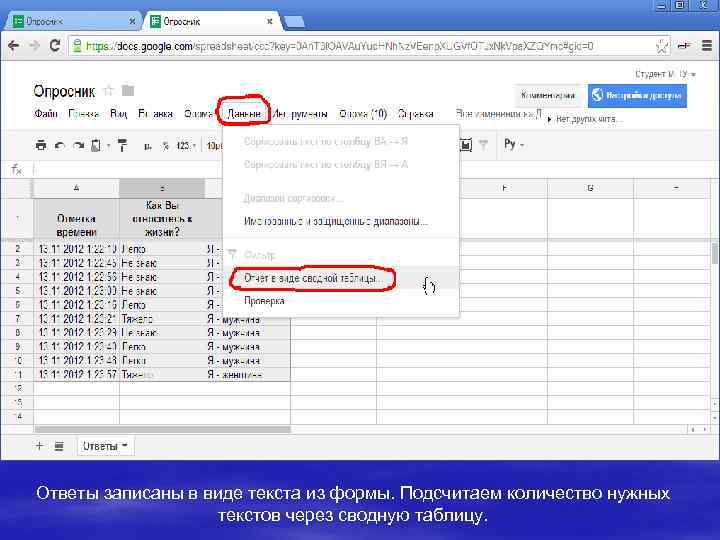
Task: Open the Вид menu
Action: pos(118,113)
